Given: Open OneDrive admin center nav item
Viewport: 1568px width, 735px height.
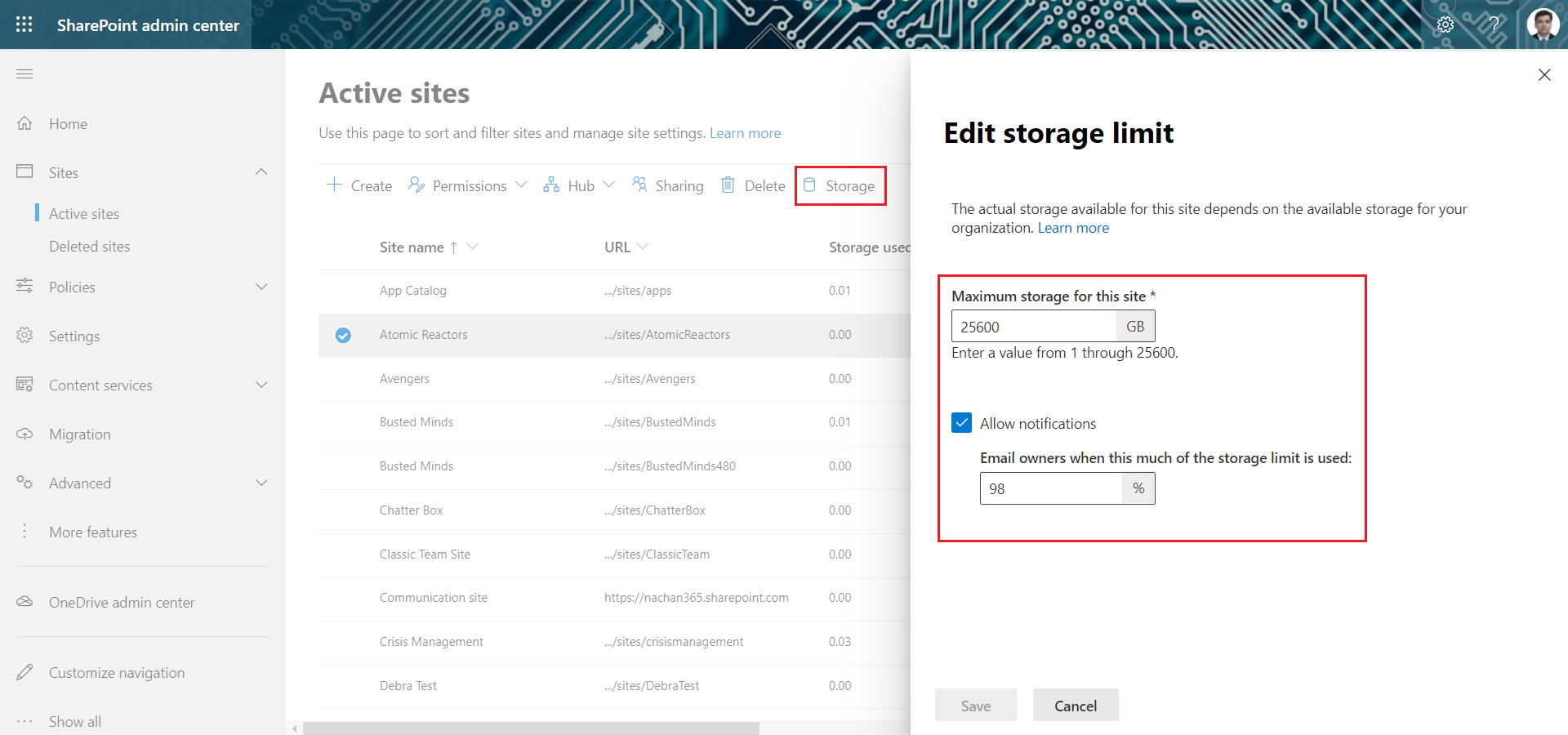Looking at the screenshot, I should coord(122,603).
